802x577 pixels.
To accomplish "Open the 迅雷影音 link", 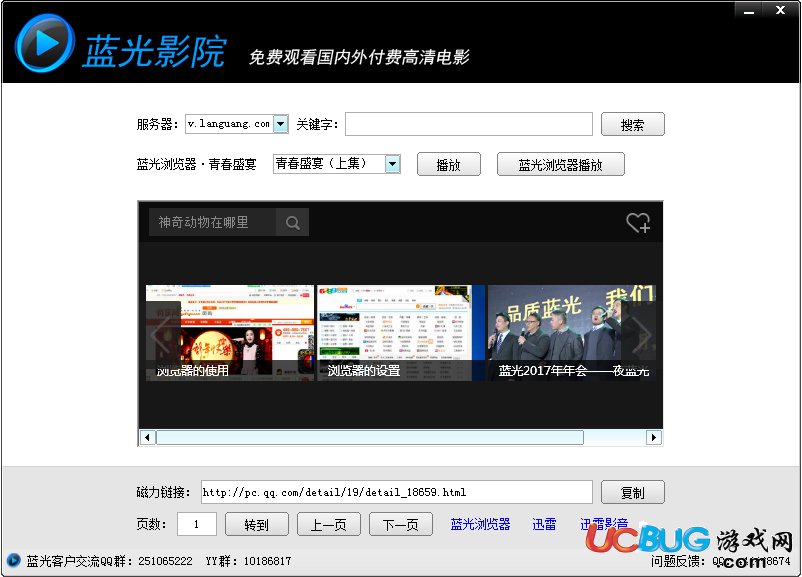I will (604, 524).
